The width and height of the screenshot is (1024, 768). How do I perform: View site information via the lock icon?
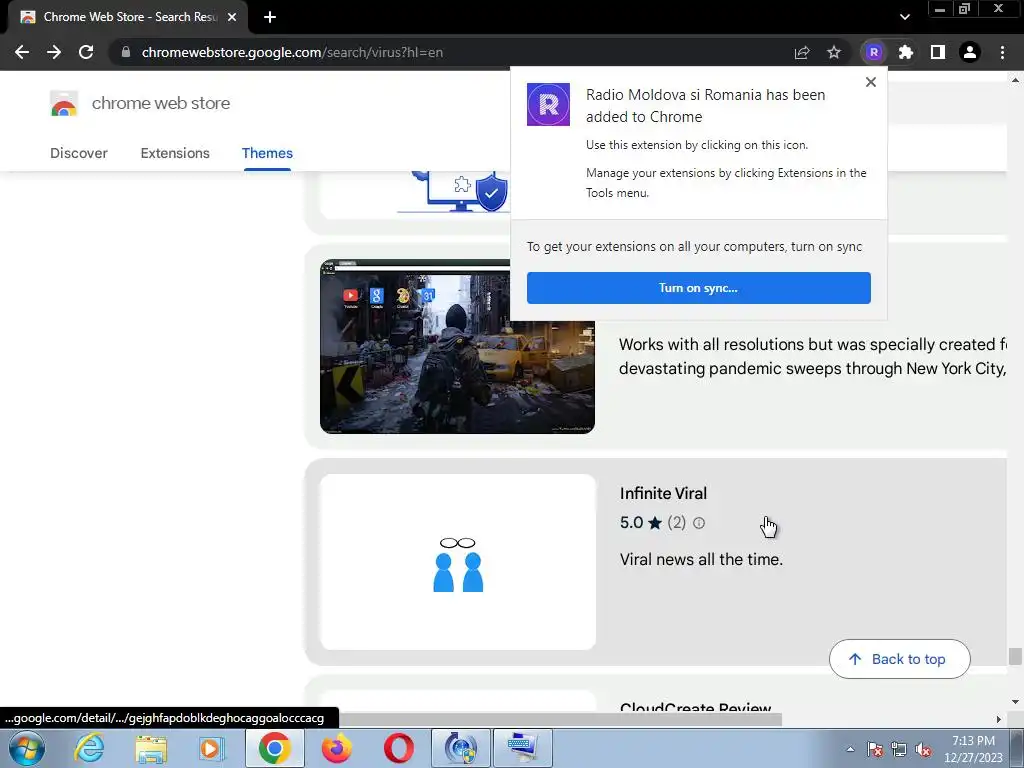[x=126, y=52]
